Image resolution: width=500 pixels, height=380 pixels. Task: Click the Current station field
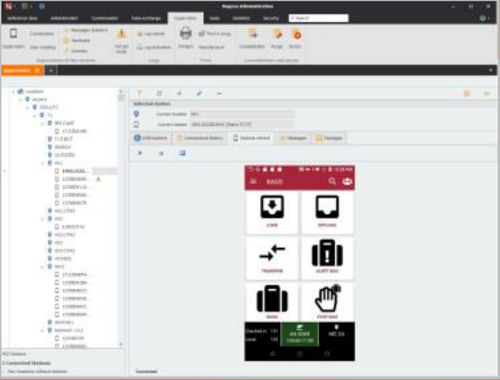click(242, 124)
